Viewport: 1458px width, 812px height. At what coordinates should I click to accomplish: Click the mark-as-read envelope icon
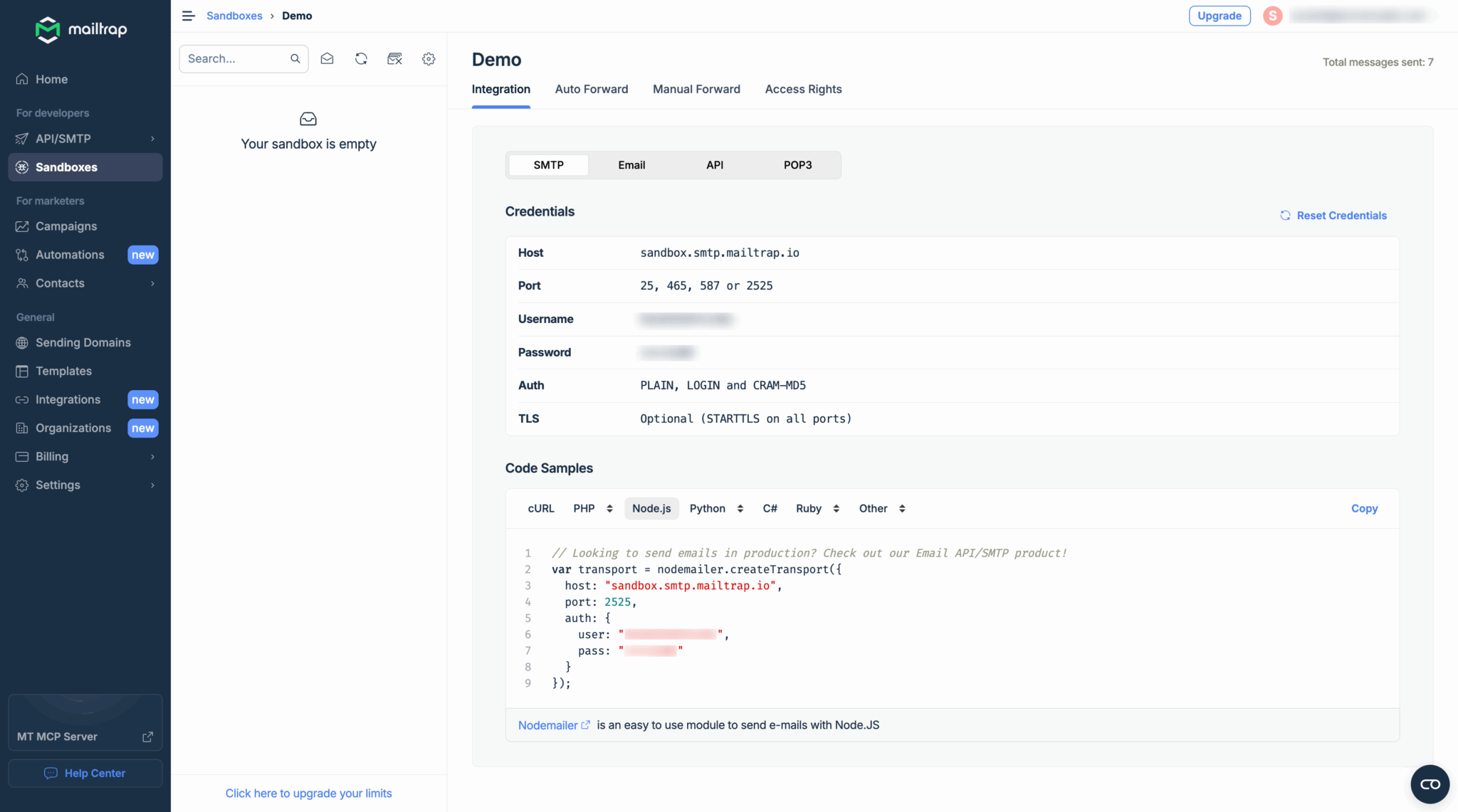click(x=327, y=58)
